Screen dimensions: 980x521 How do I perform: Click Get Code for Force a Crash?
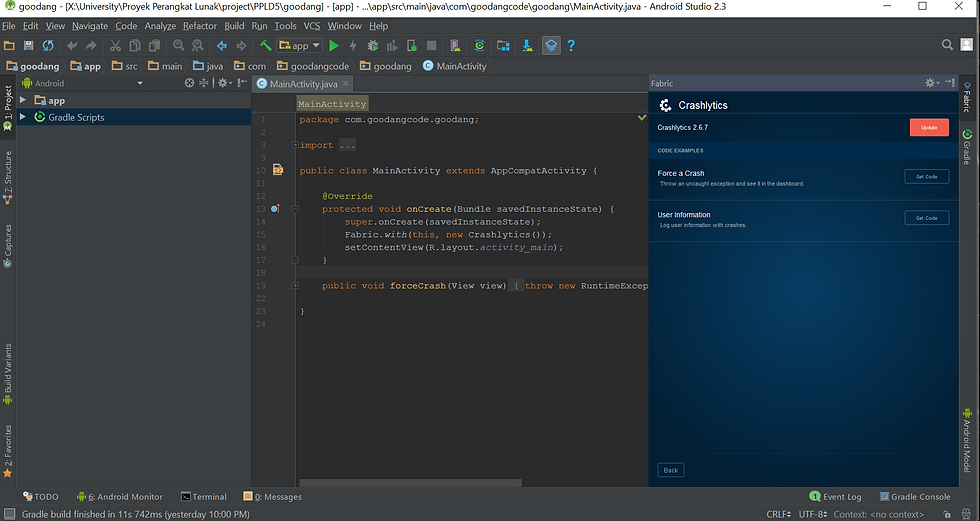(x=926, y=177)
